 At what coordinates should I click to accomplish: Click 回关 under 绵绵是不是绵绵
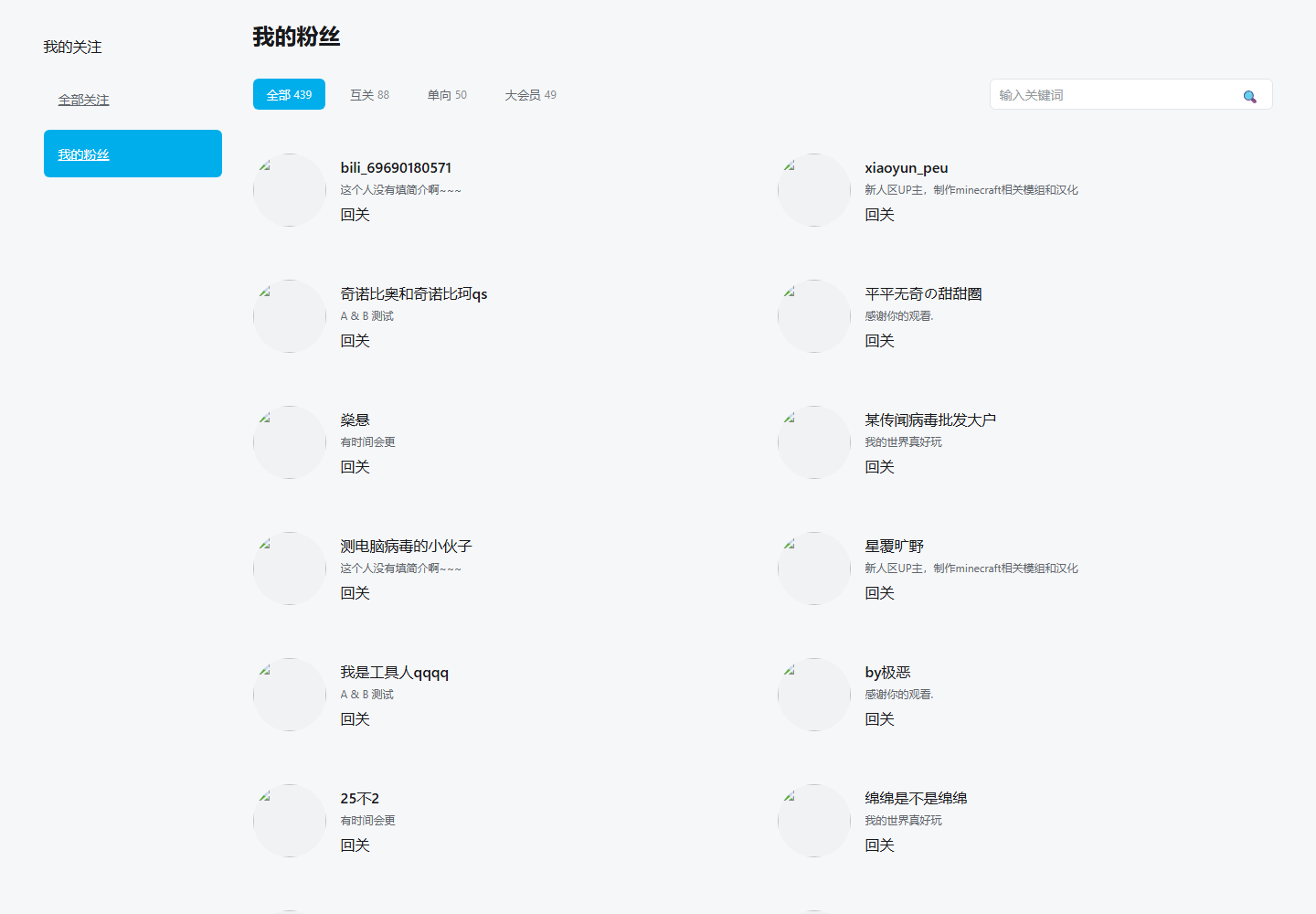coord(879,845)
